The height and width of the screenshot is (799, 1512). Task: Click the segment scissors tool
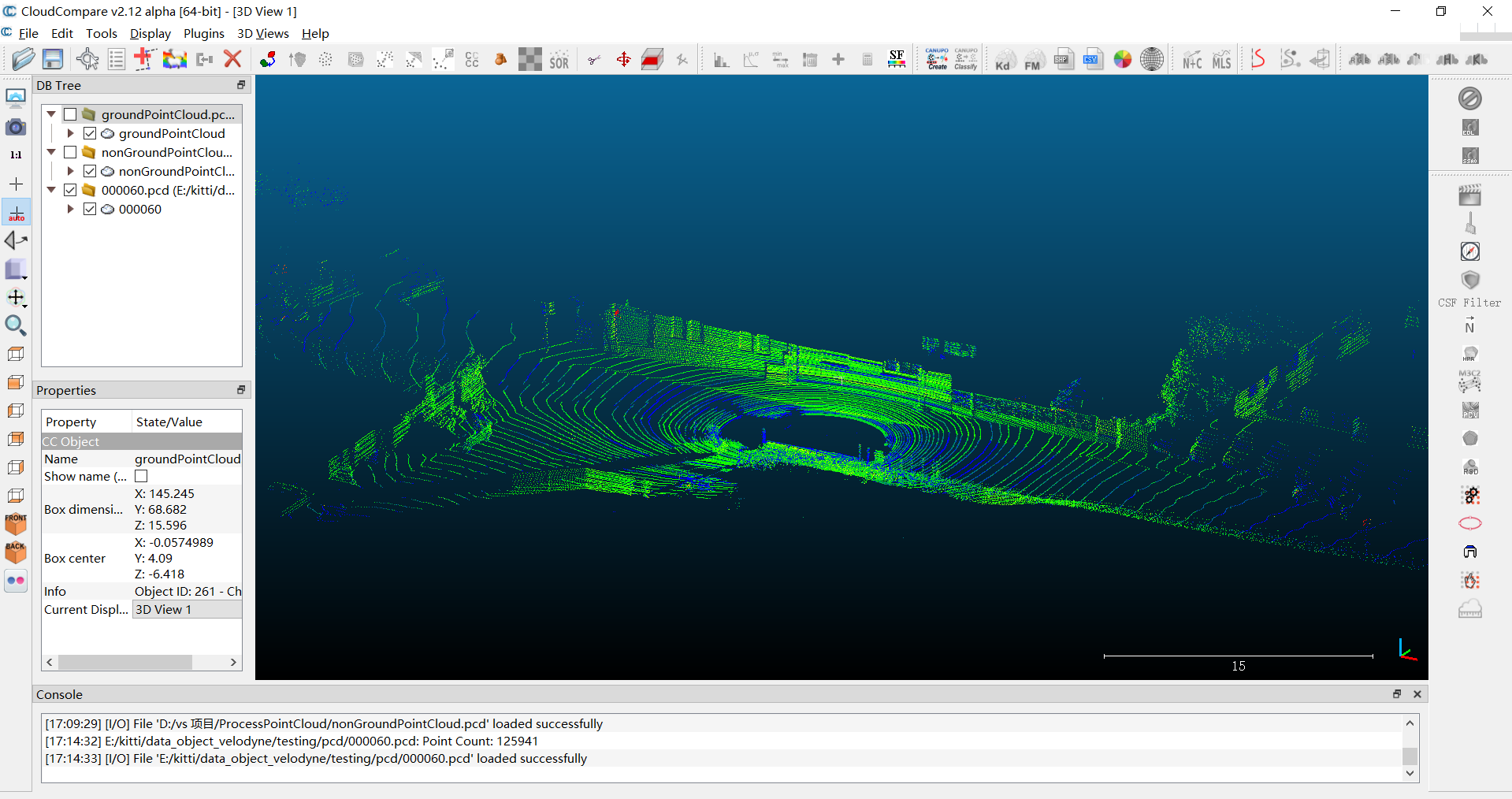point(594,60)
